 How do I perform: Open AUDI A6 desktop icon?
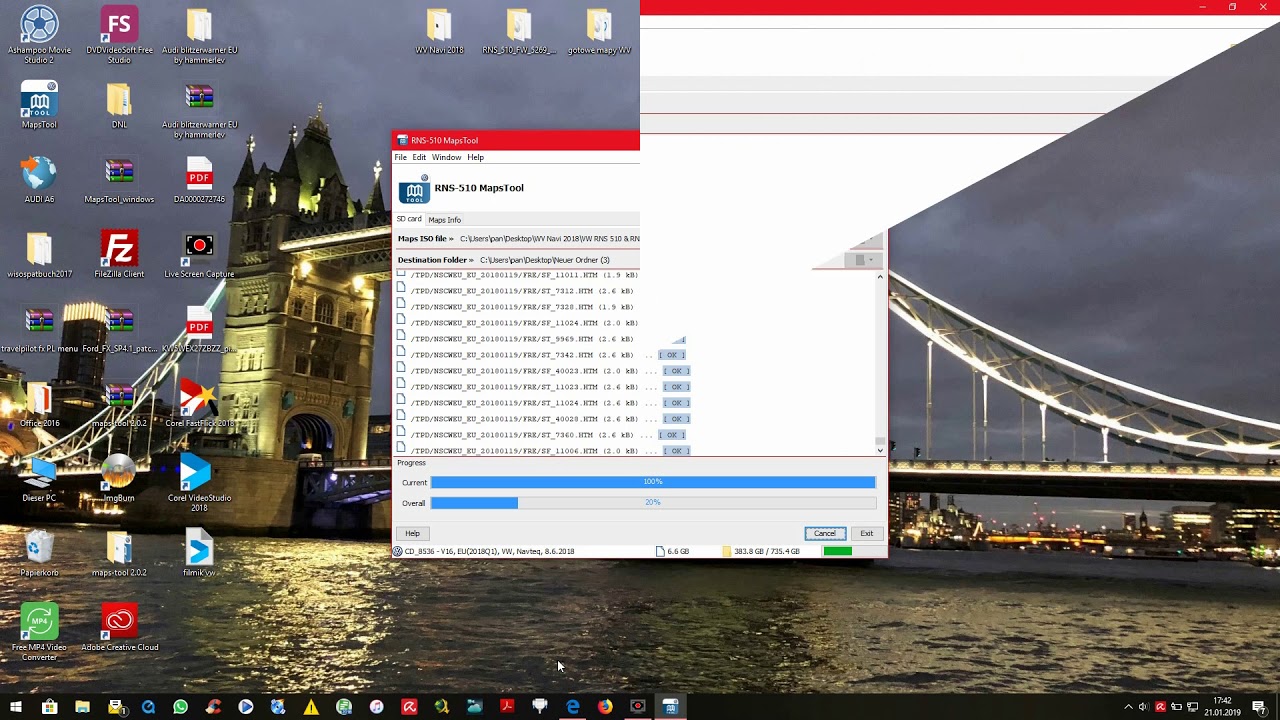pyautogui.click(x=39, y=179)
